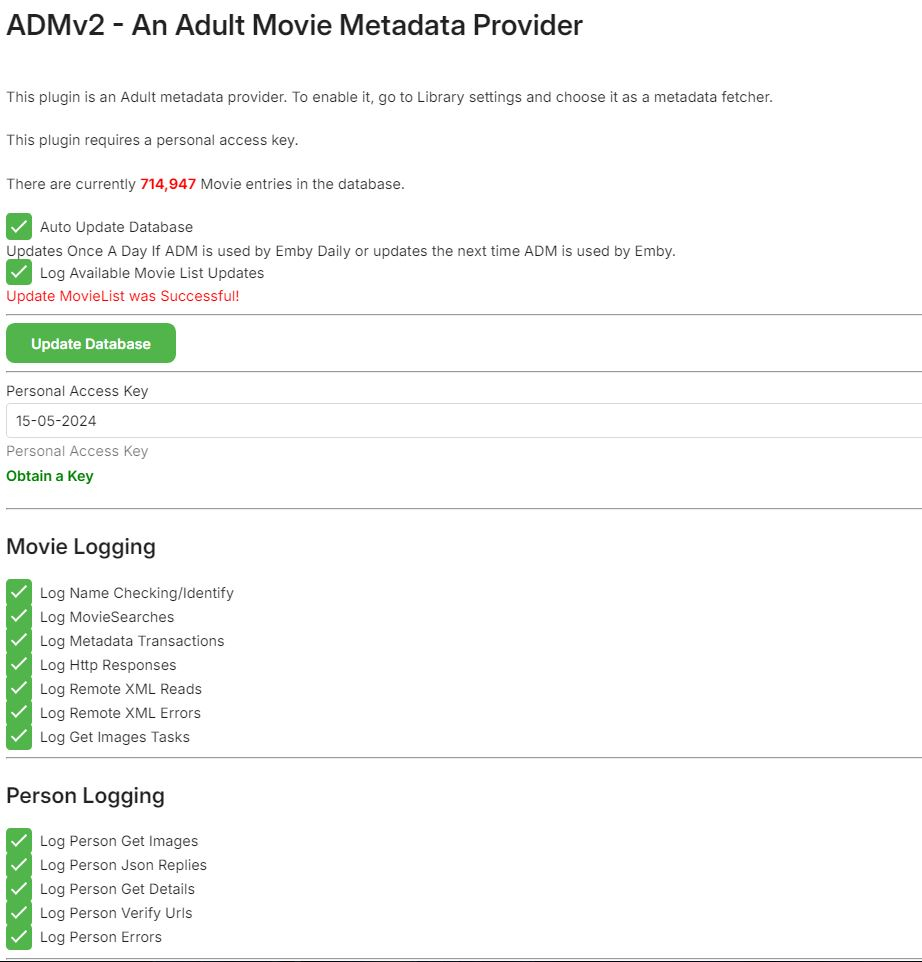The image size is (922, 962).
Task: Disable Log Remote XML Errors
Action: click(19, 713)
